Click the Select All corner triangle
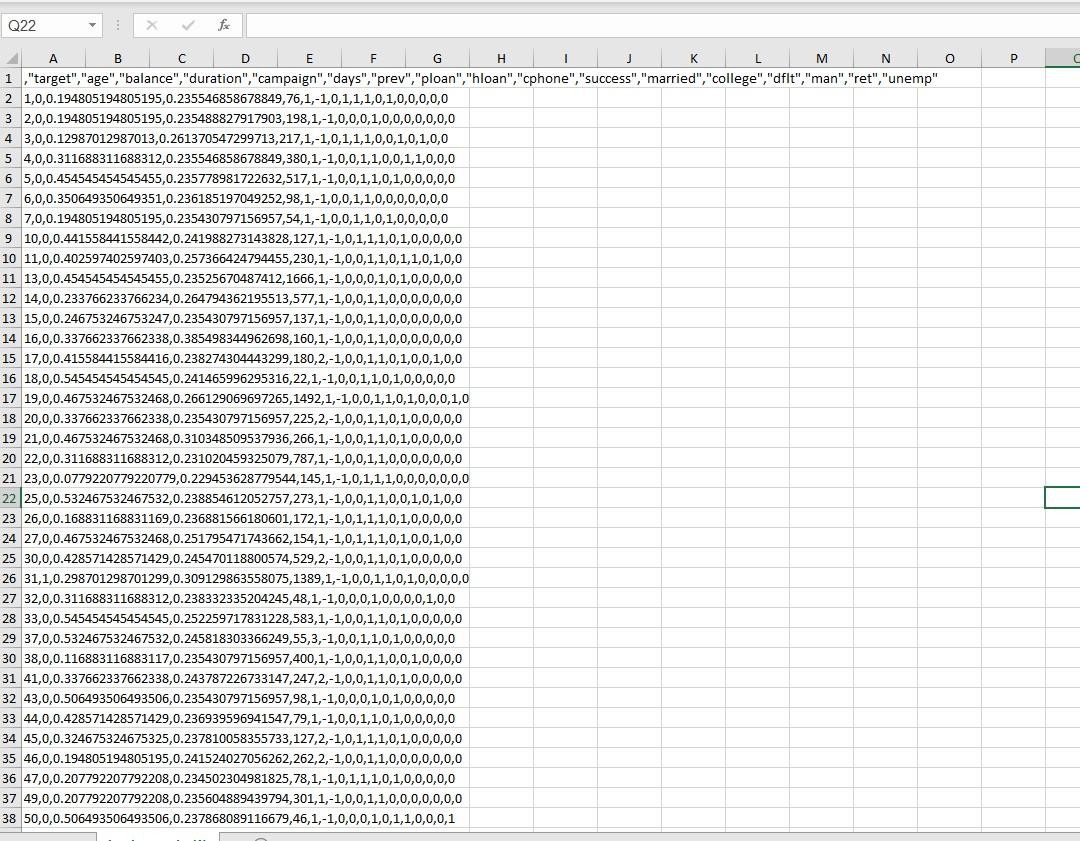 coord(10,57)
